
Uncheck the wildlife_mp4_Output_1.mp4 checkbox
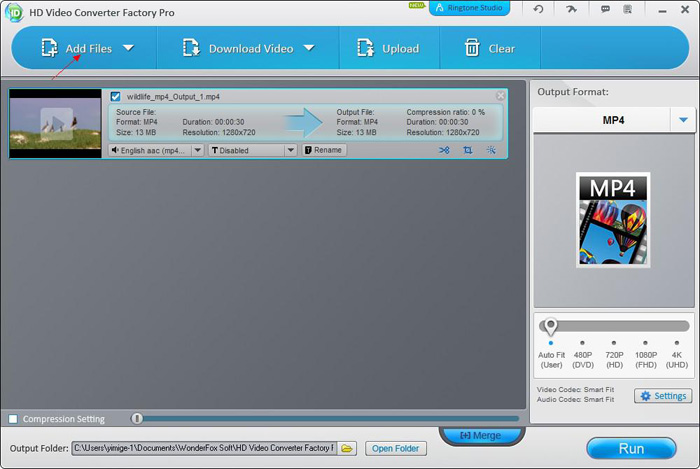116,96
